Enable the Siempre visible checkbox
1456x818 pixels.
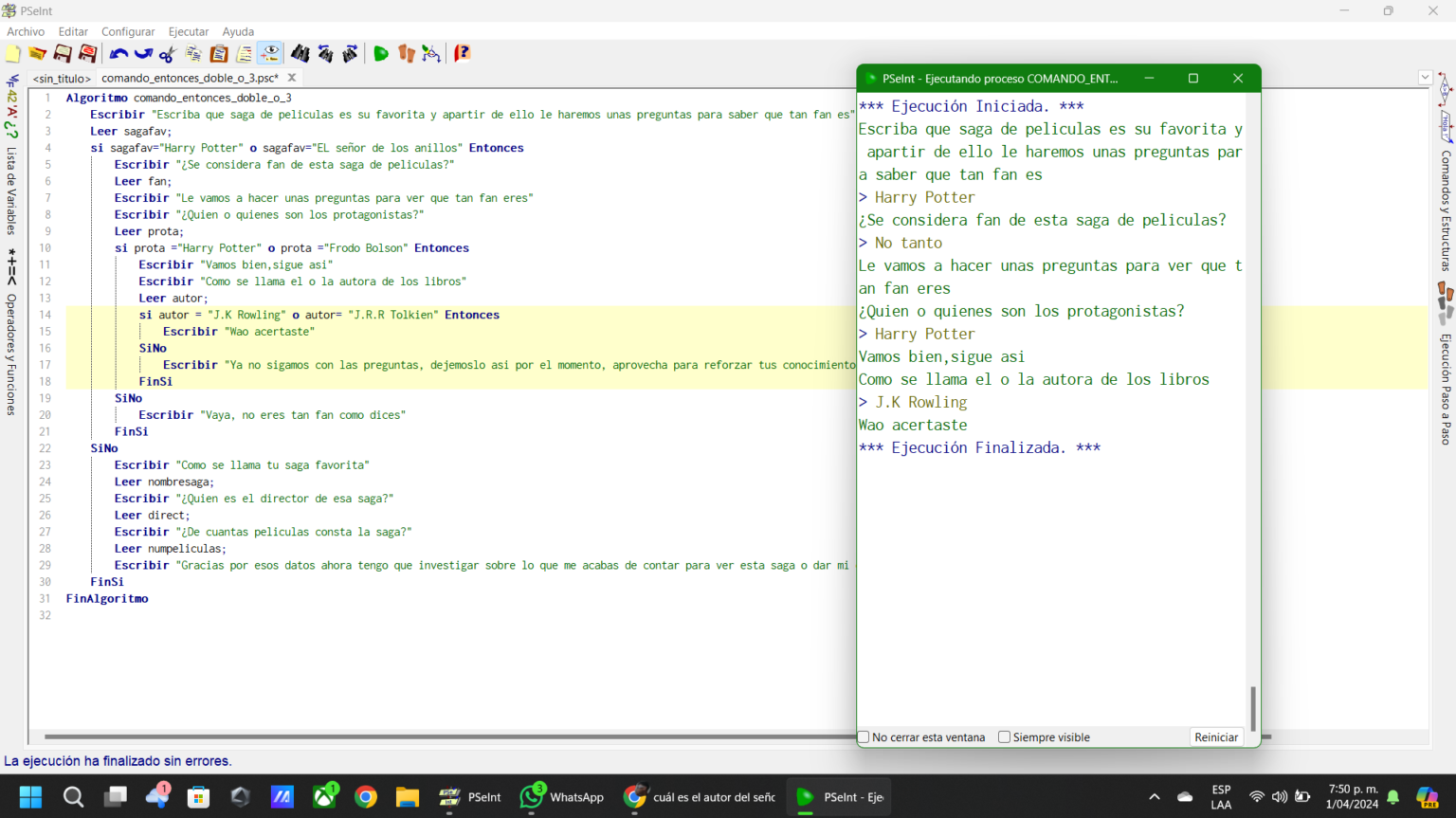click(1004, 736)
